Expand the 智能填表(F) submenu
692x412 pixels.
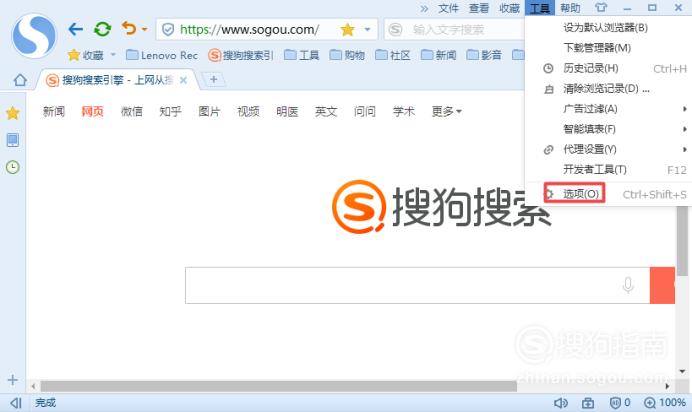pos(609,129)
